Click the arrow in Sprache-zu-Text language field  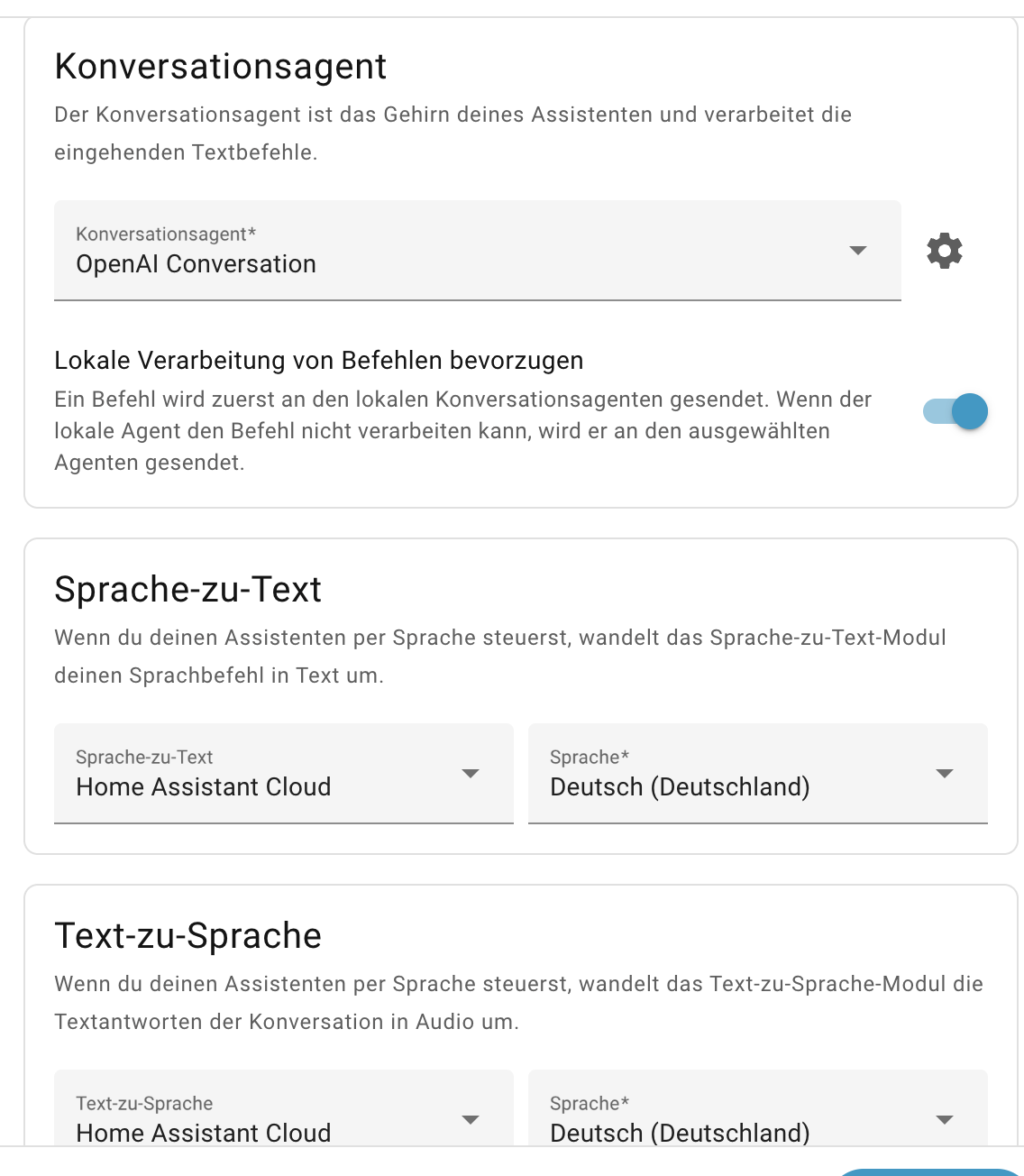944,774
